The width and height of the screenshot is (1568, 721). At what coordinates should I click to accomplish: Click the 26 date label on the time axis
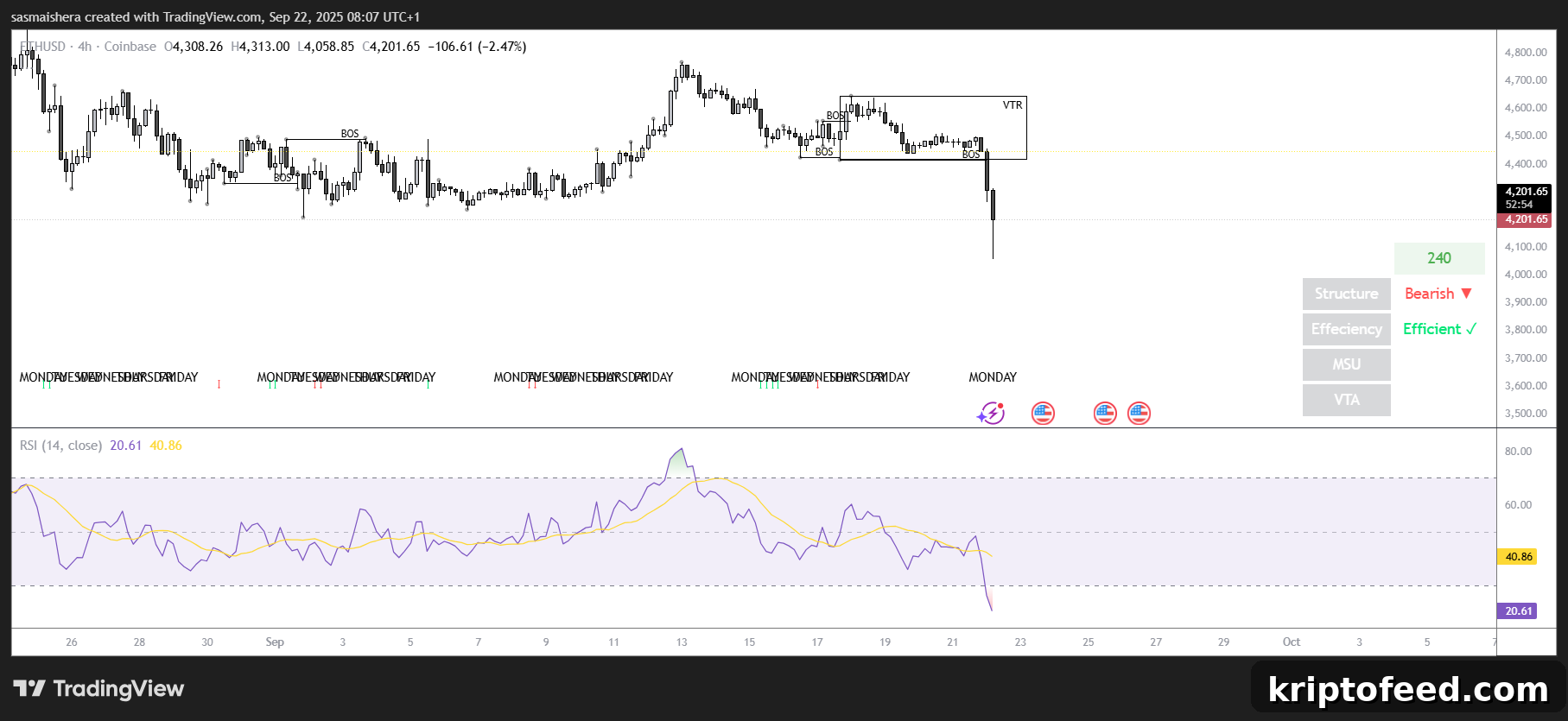pos(71,642)
